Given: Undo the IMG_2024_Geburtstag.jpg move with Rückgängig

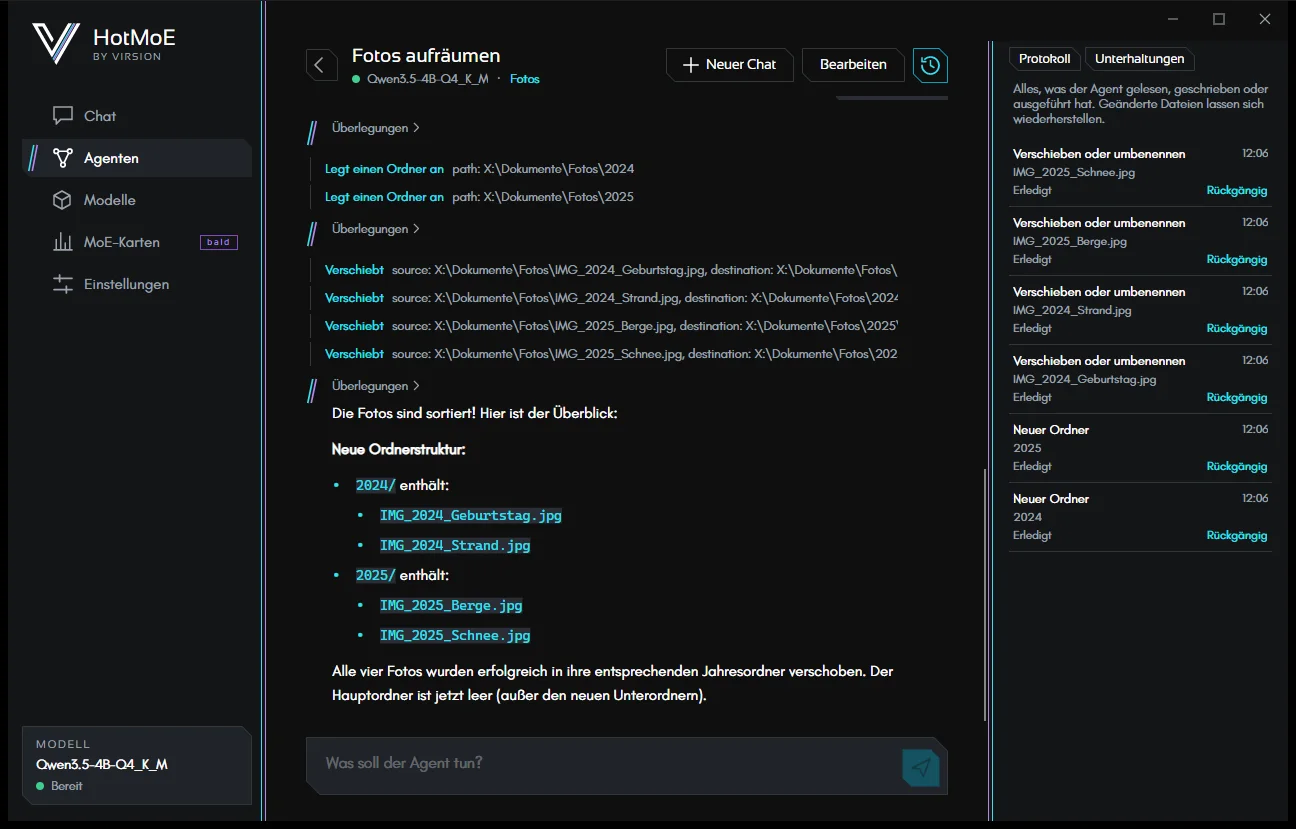Looking at the screenshot, I should click(1237, 397).
